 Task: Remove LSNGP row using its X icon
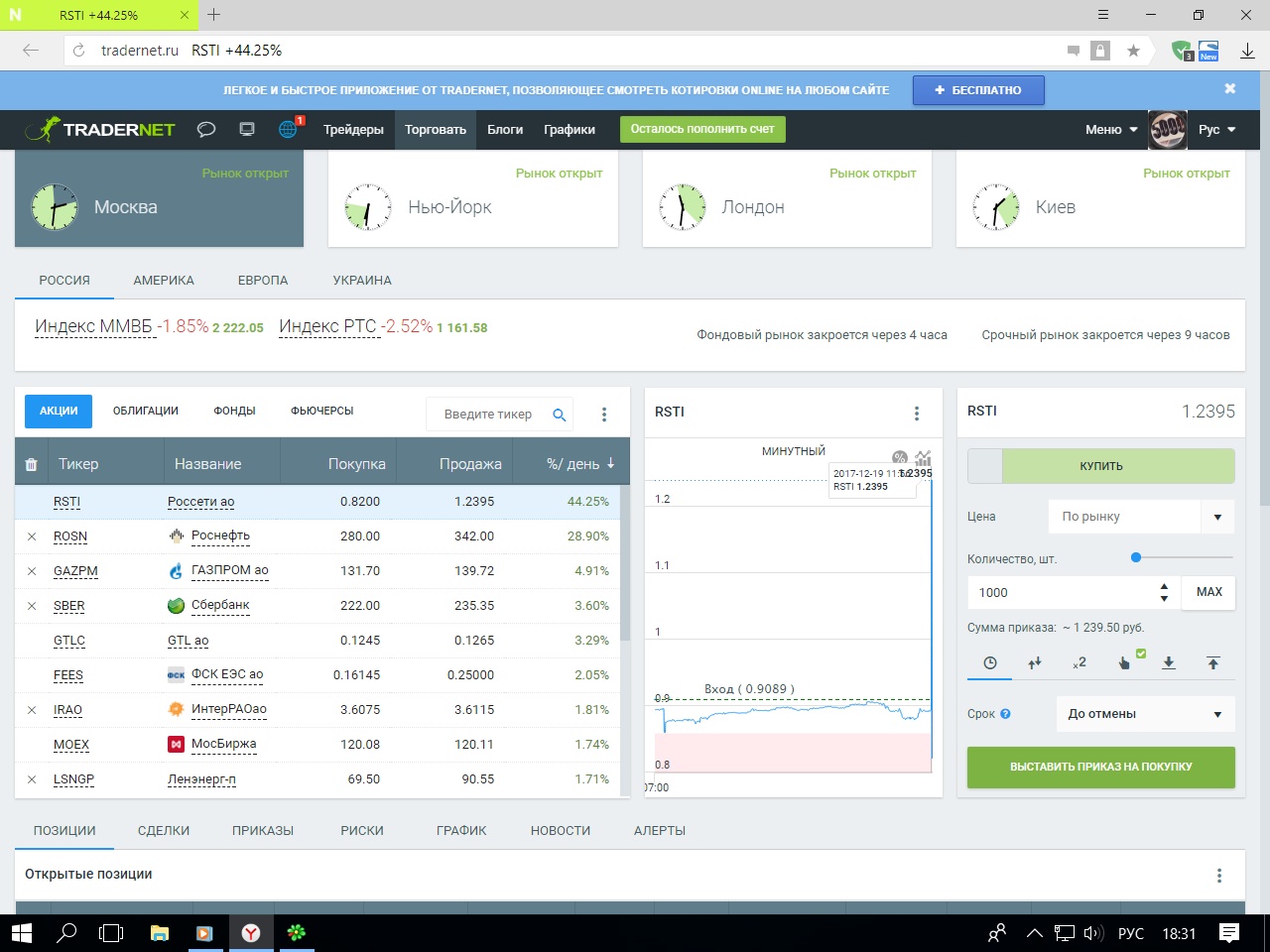click(x=32, y=779)
